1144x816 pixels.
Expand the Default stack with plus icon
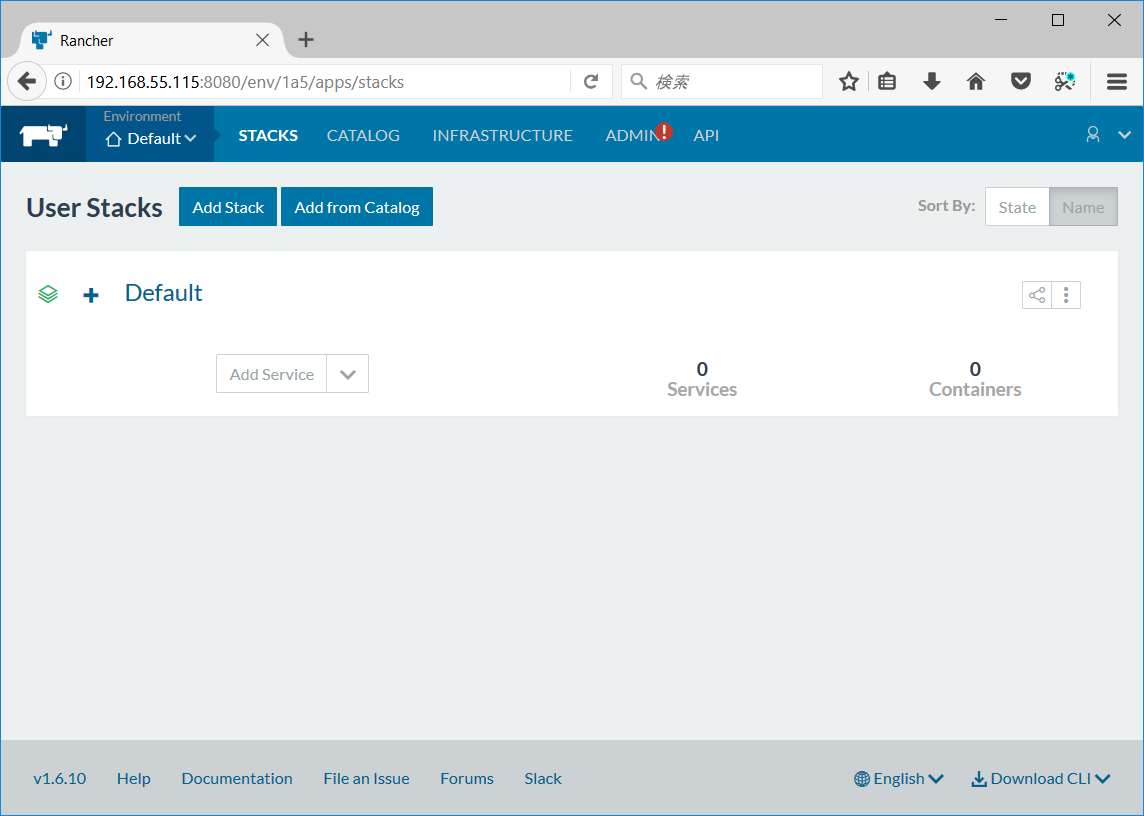[x=90, y=295]
